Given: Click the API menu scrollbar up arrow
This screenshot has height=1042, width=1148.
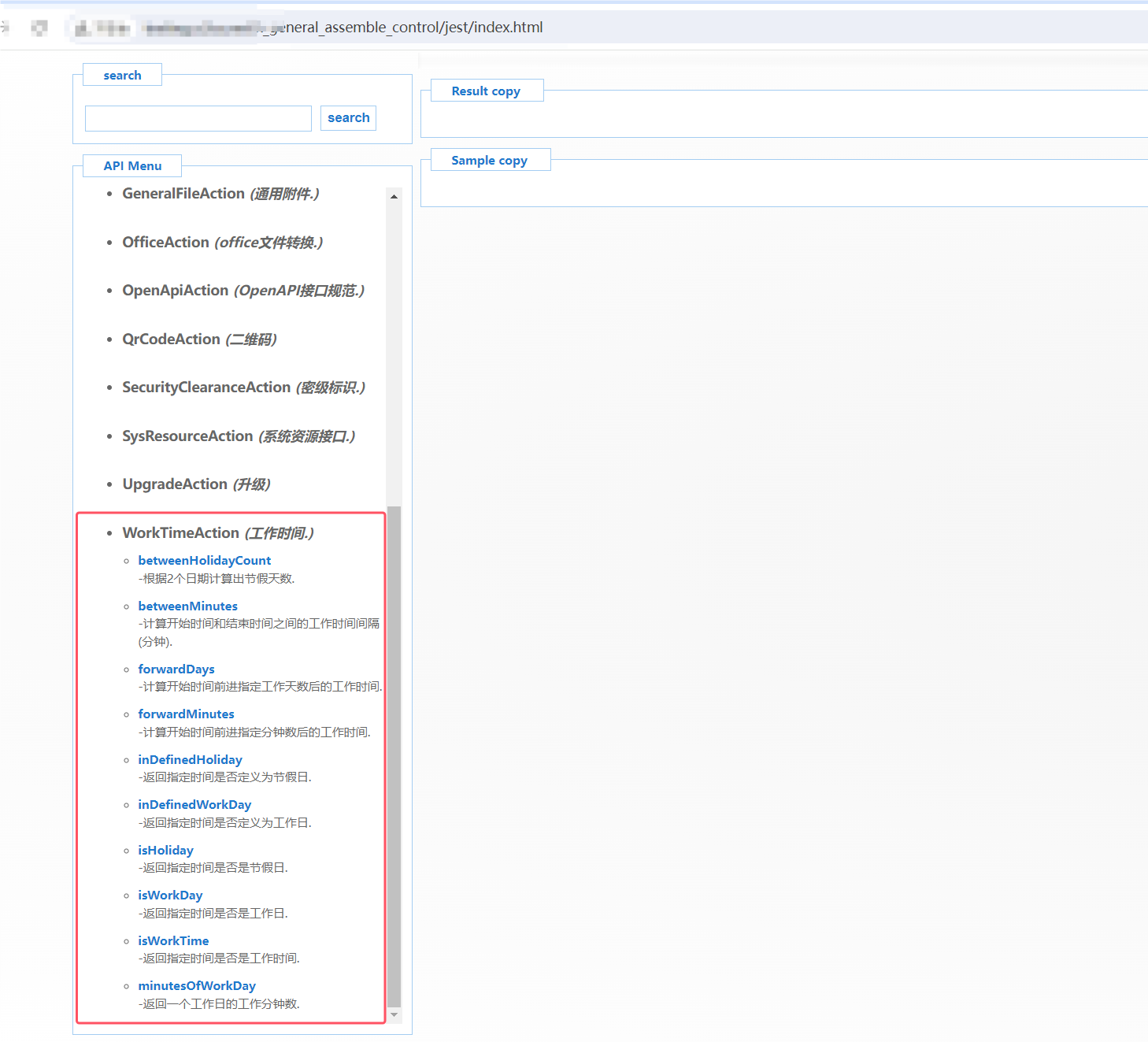Looking at the screenshot, I should coord(394,197).
